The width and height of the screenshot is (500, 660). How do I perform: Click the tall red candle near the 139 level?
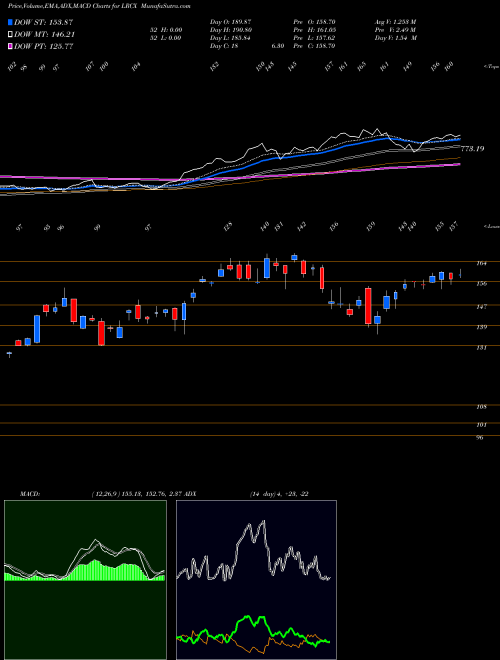368,306
